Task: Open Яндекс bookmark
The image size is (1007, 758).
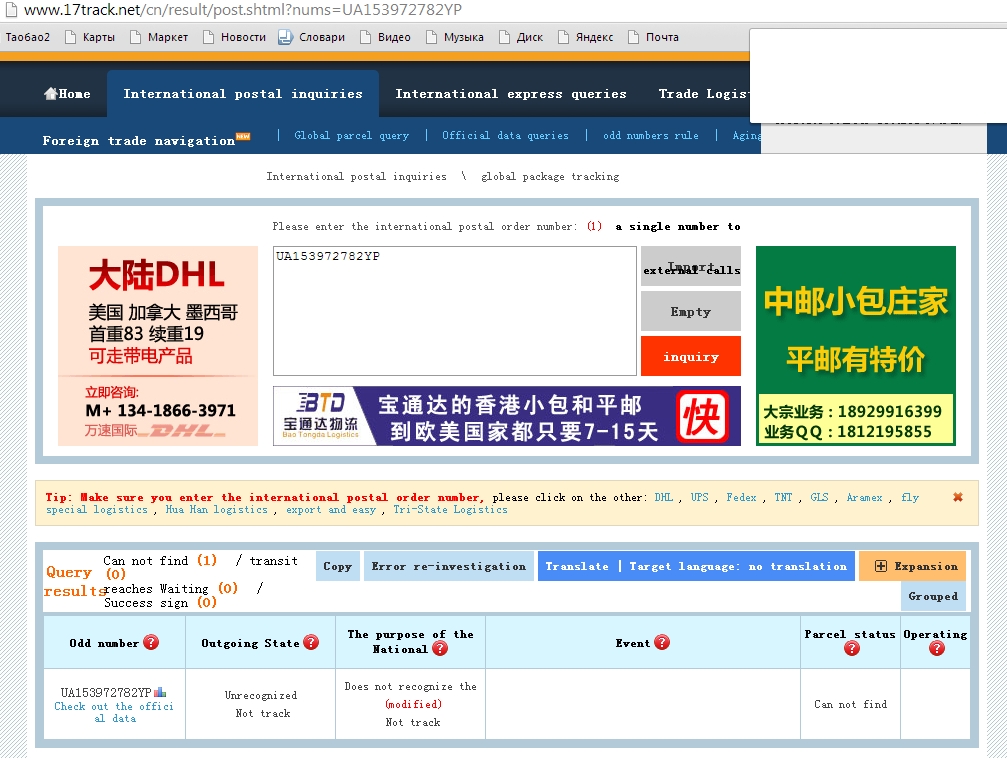Action: [586, 37]
